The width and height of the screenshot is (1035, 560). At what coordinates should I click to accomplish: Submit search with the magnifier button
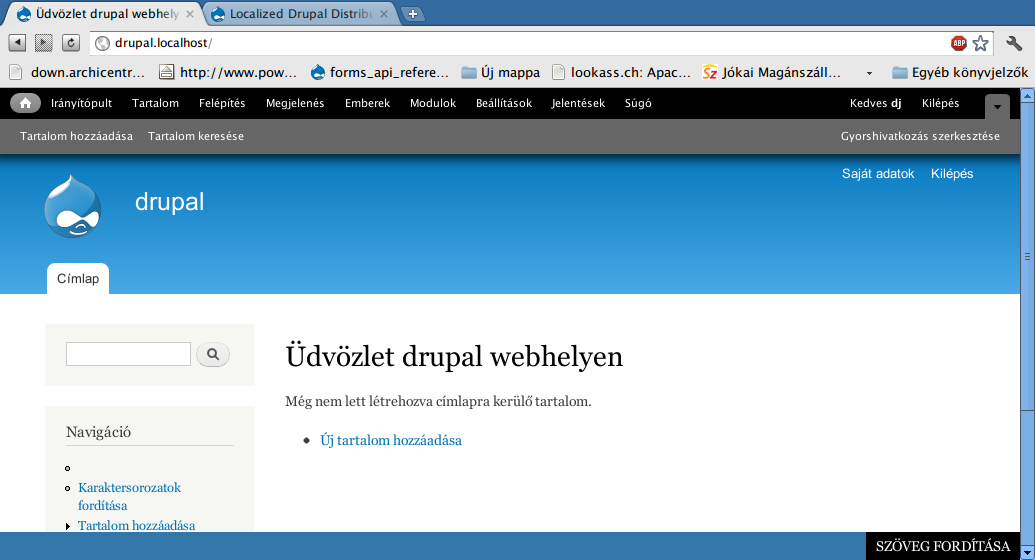coord(213,354)
